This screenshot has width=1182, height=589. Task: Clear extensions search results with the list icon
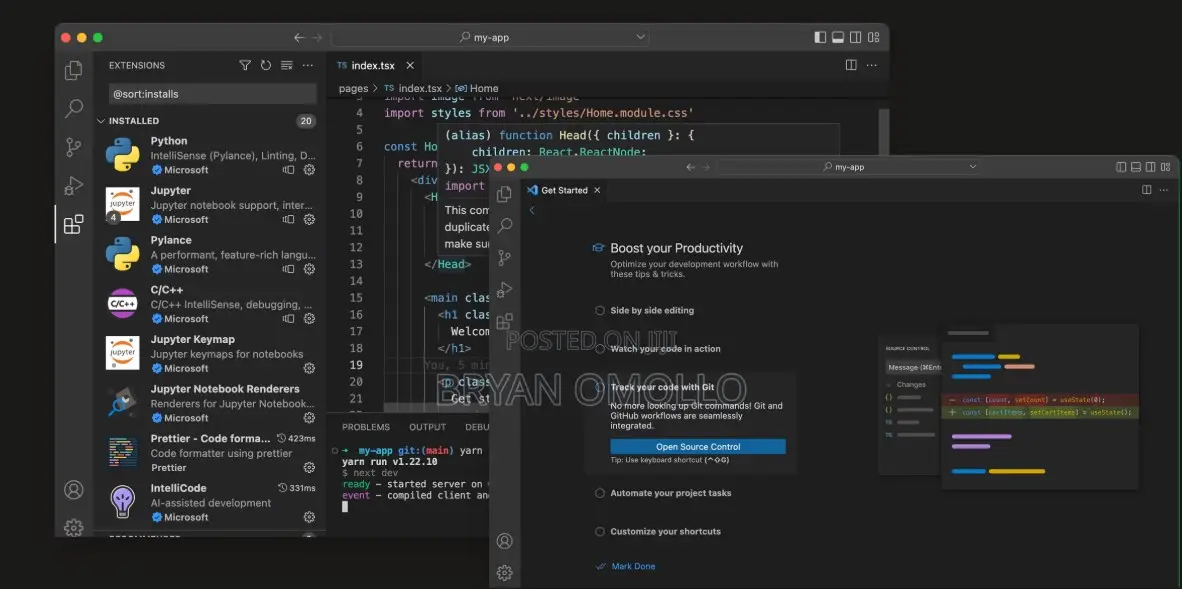coord(286,66)
